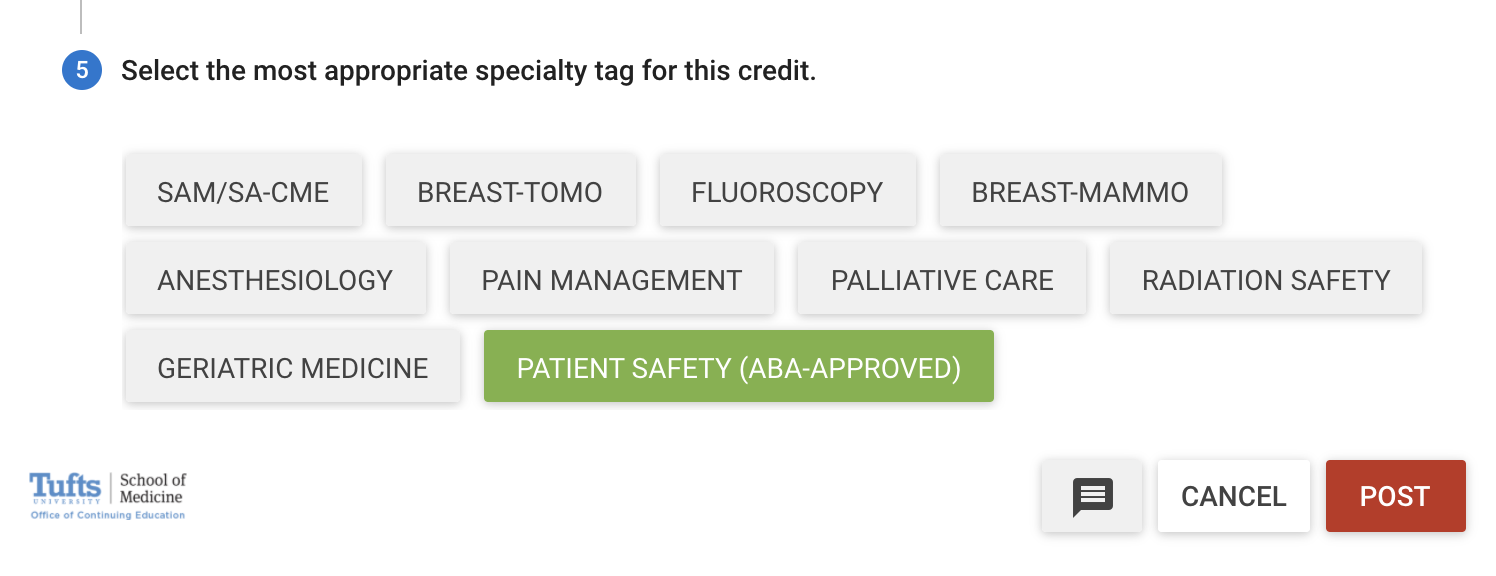Pick the BREAST-MAMMO tag

click(x=1080, y=191)
